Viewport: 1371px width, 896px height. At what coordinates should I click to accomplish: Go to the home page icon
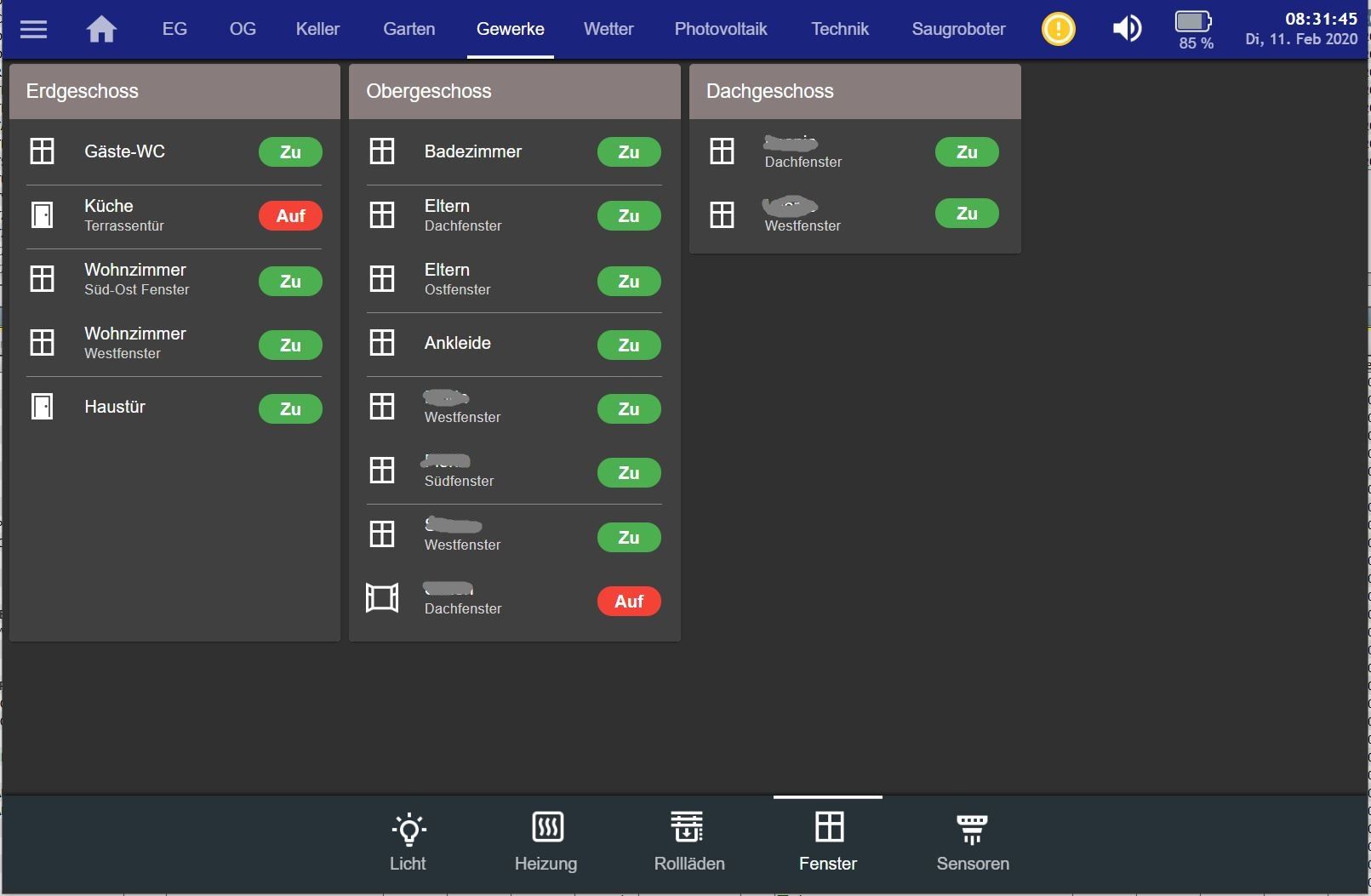click(x=101, y=29)
